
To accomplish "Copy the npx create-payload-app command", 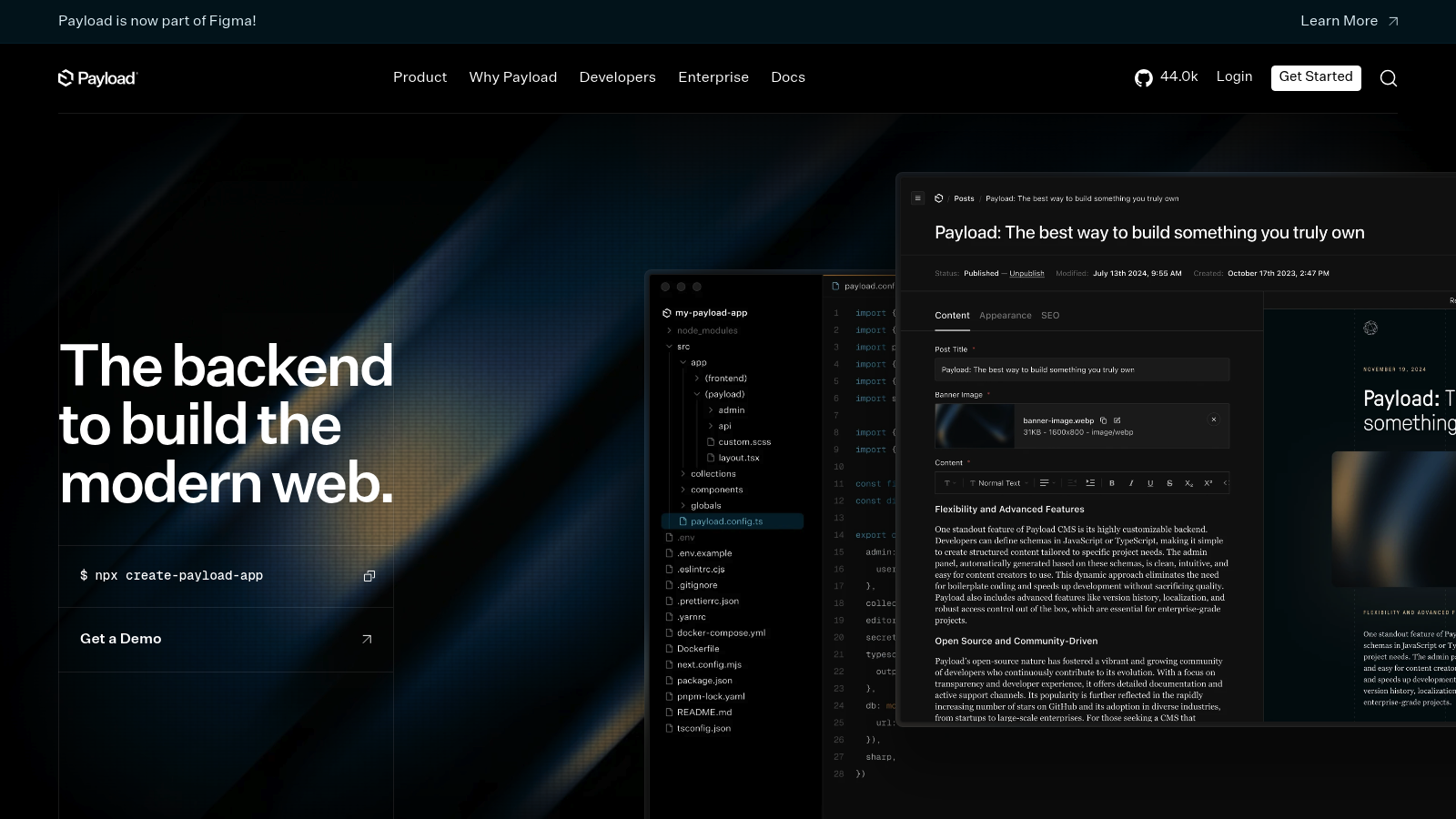I will pos(369,576).
